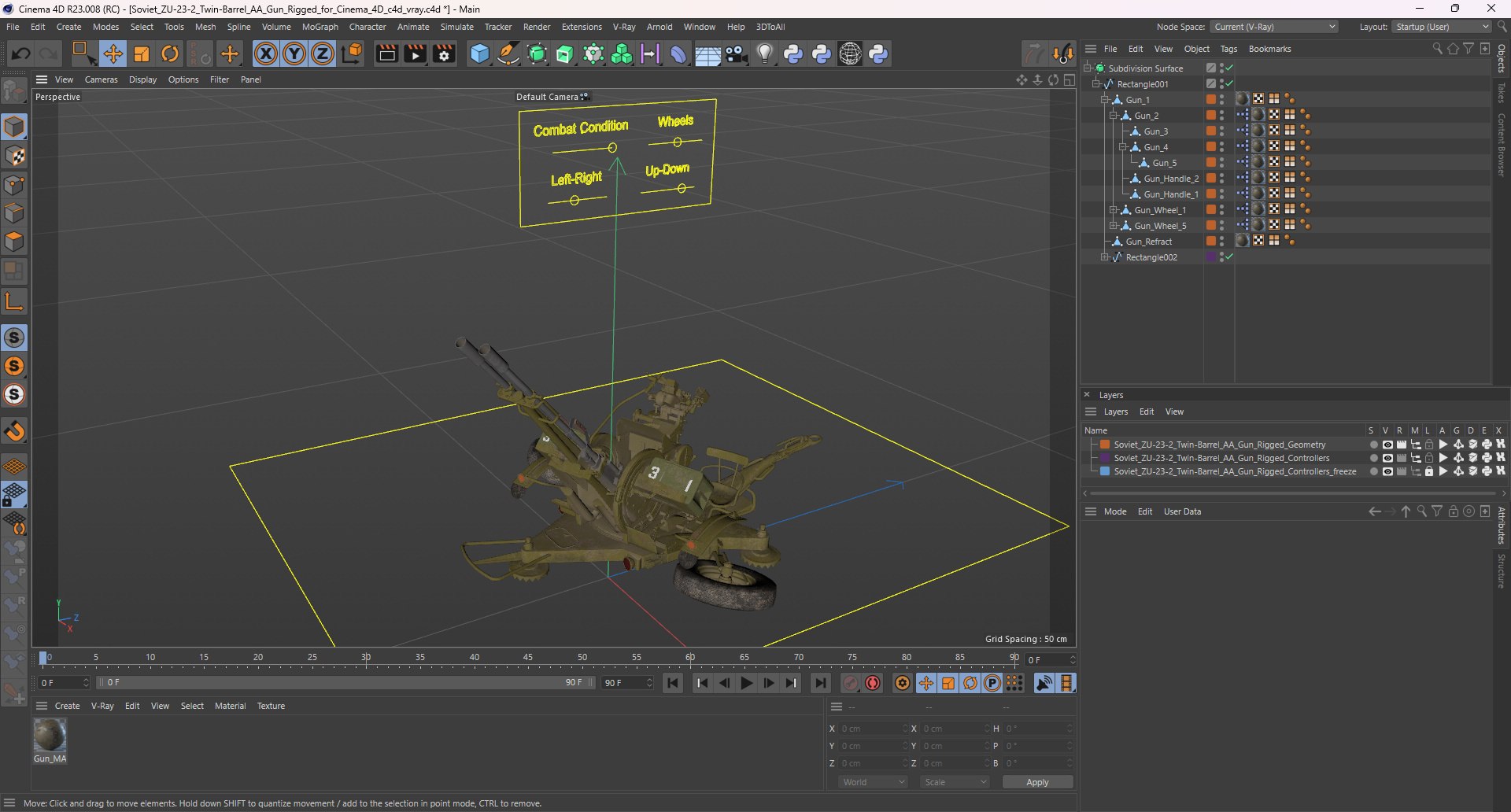1511x812 pixels.
Task: Toggle visibility eye of Geometry layer
Action: pos(1387,445)
